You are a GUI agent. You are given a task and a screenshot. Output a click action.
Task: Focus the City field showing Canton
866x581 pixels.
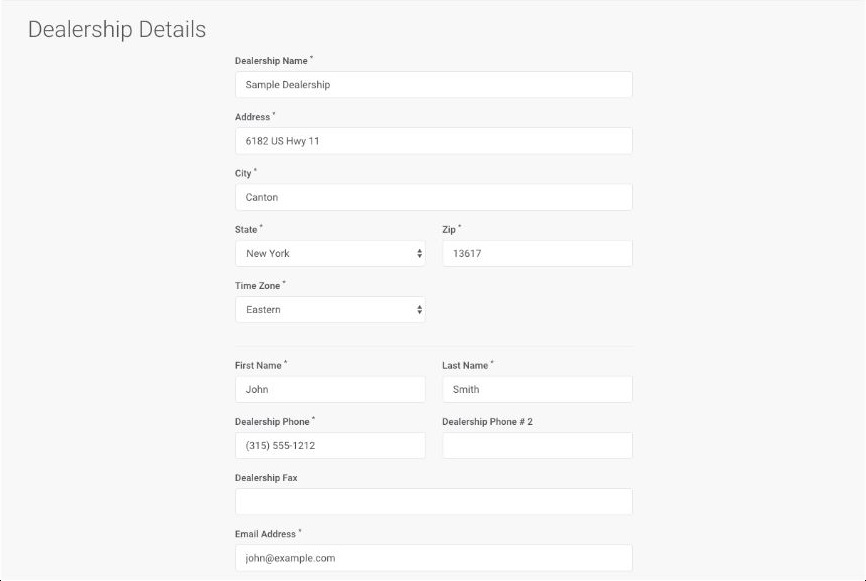tap(434, 197)
